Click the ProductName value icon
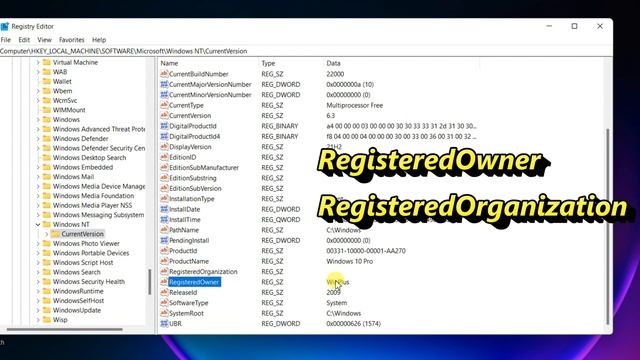Viewport: 640px width, 360px height. click(164, 261)
